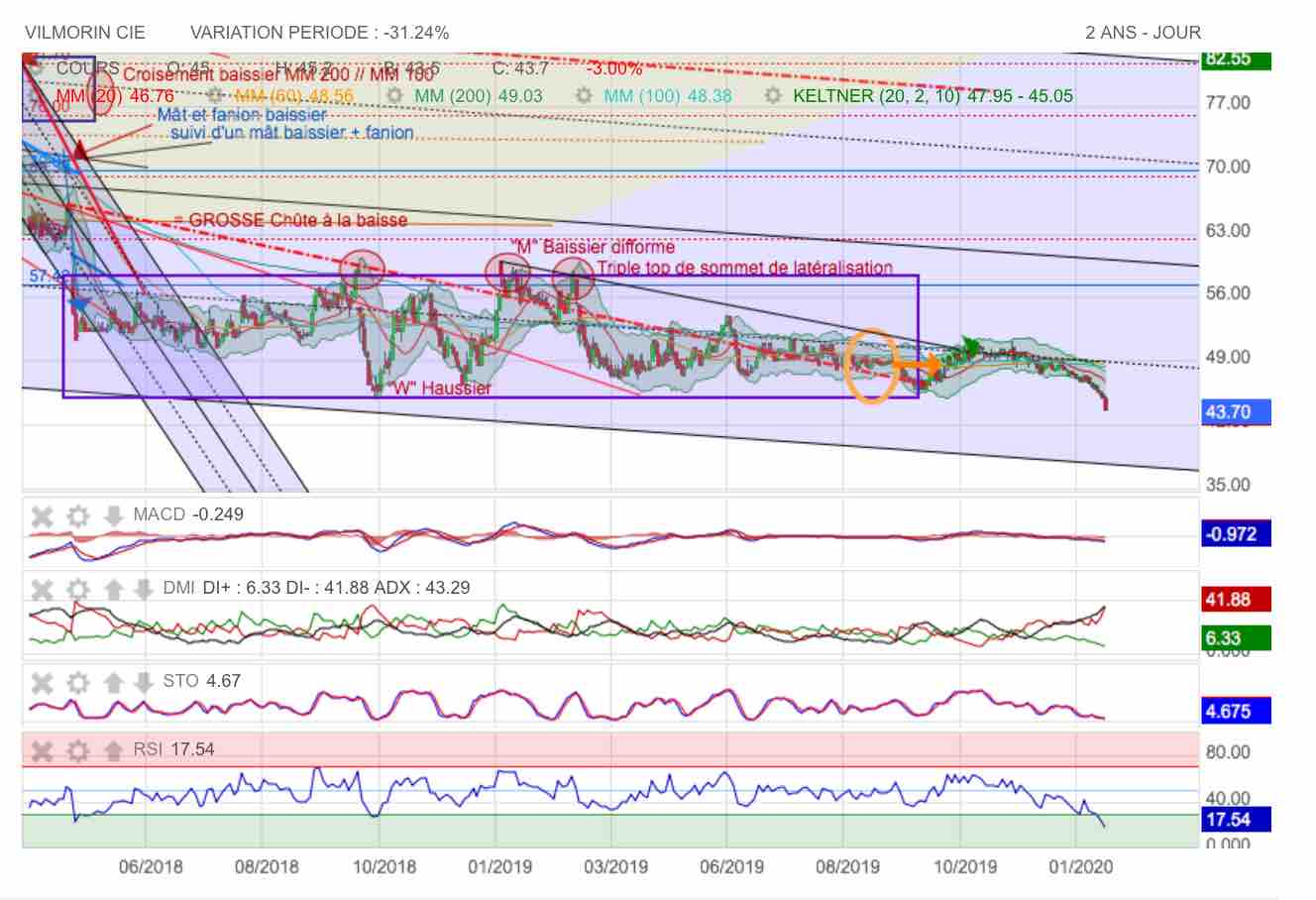Click the 56.00 price axis level
Image resolution: width=1316 pixels, height=900 pixels.
pos(1228,293)
